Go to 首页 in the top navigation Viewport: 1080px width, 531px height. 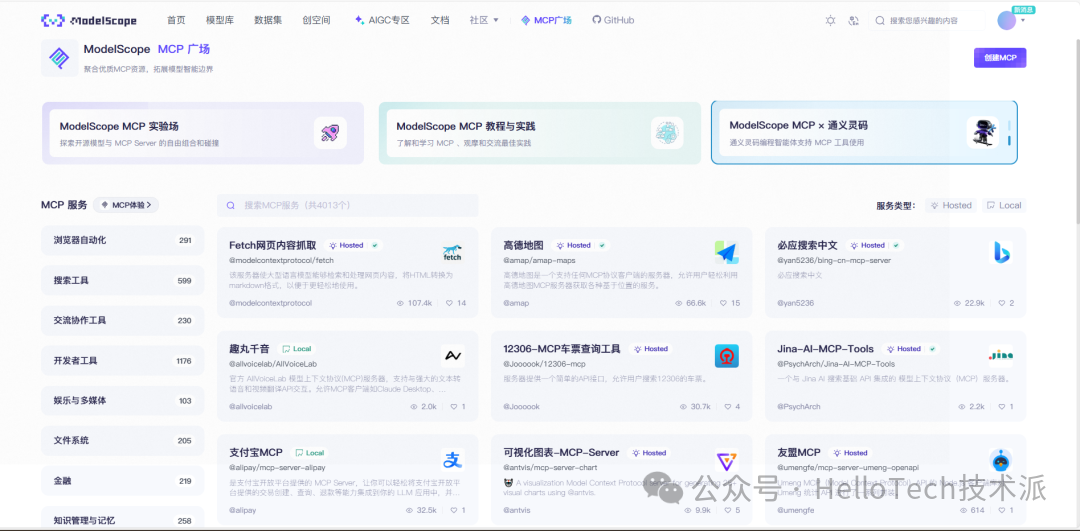point(176,21)
